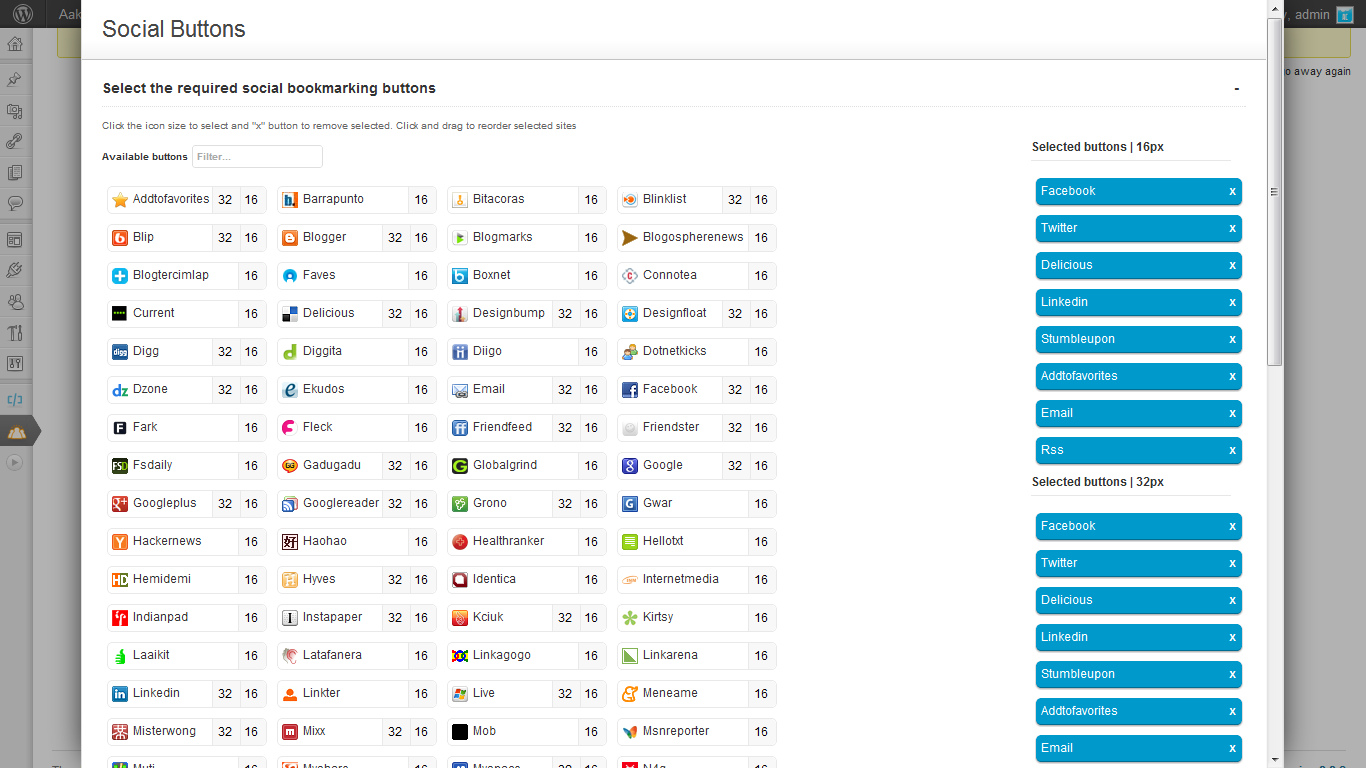Open the Plugins menu in sidebar
Screen dimensions: 1366x768
[15, 270]
